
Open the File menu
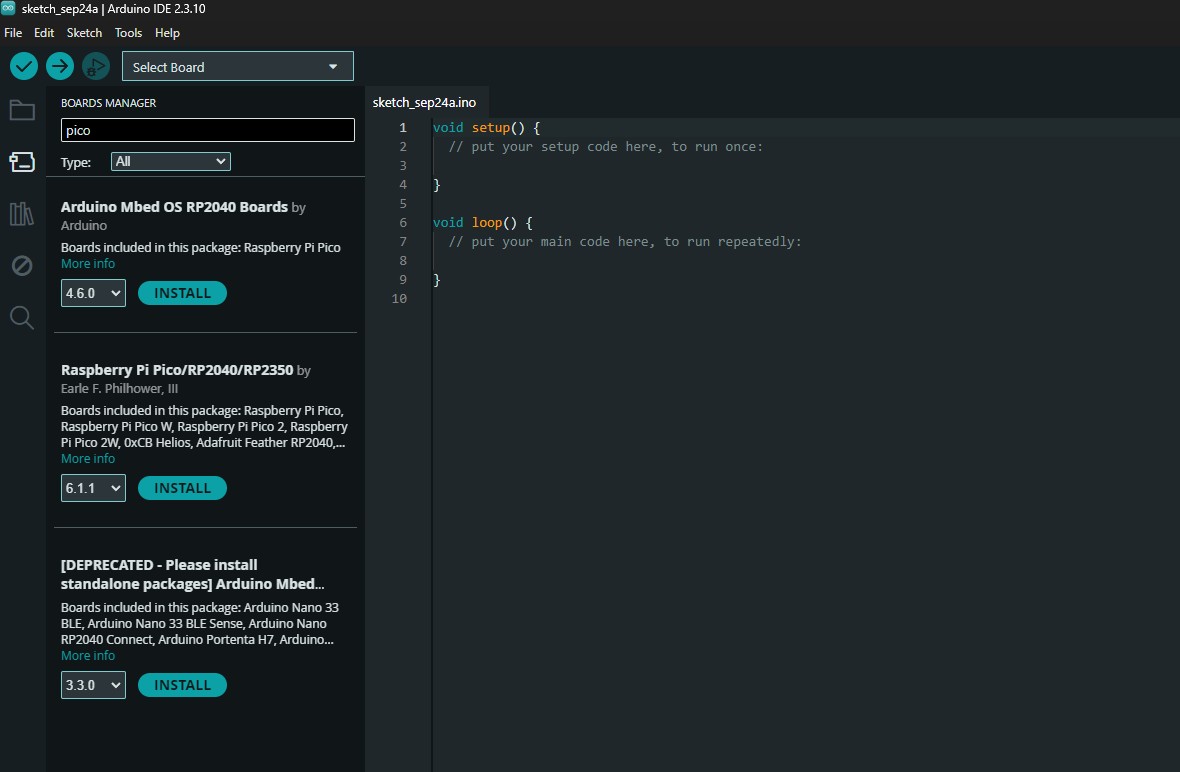tap(13, 32)
